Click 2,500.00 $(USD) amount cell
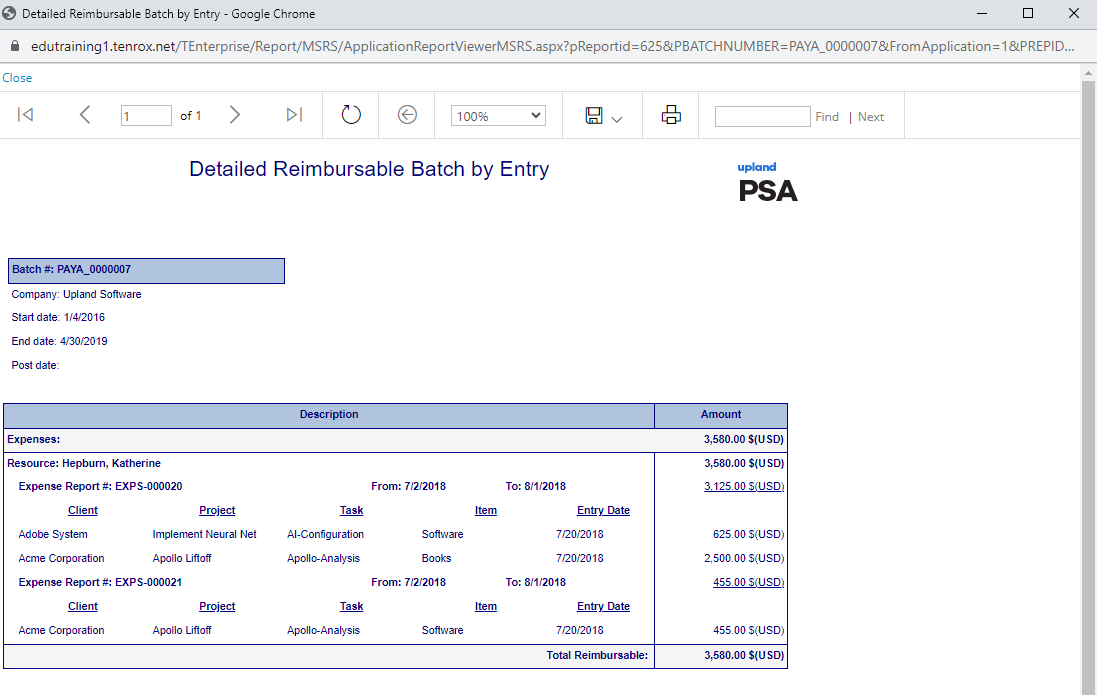Screen dimensions: 1097x695 point(744,559)
